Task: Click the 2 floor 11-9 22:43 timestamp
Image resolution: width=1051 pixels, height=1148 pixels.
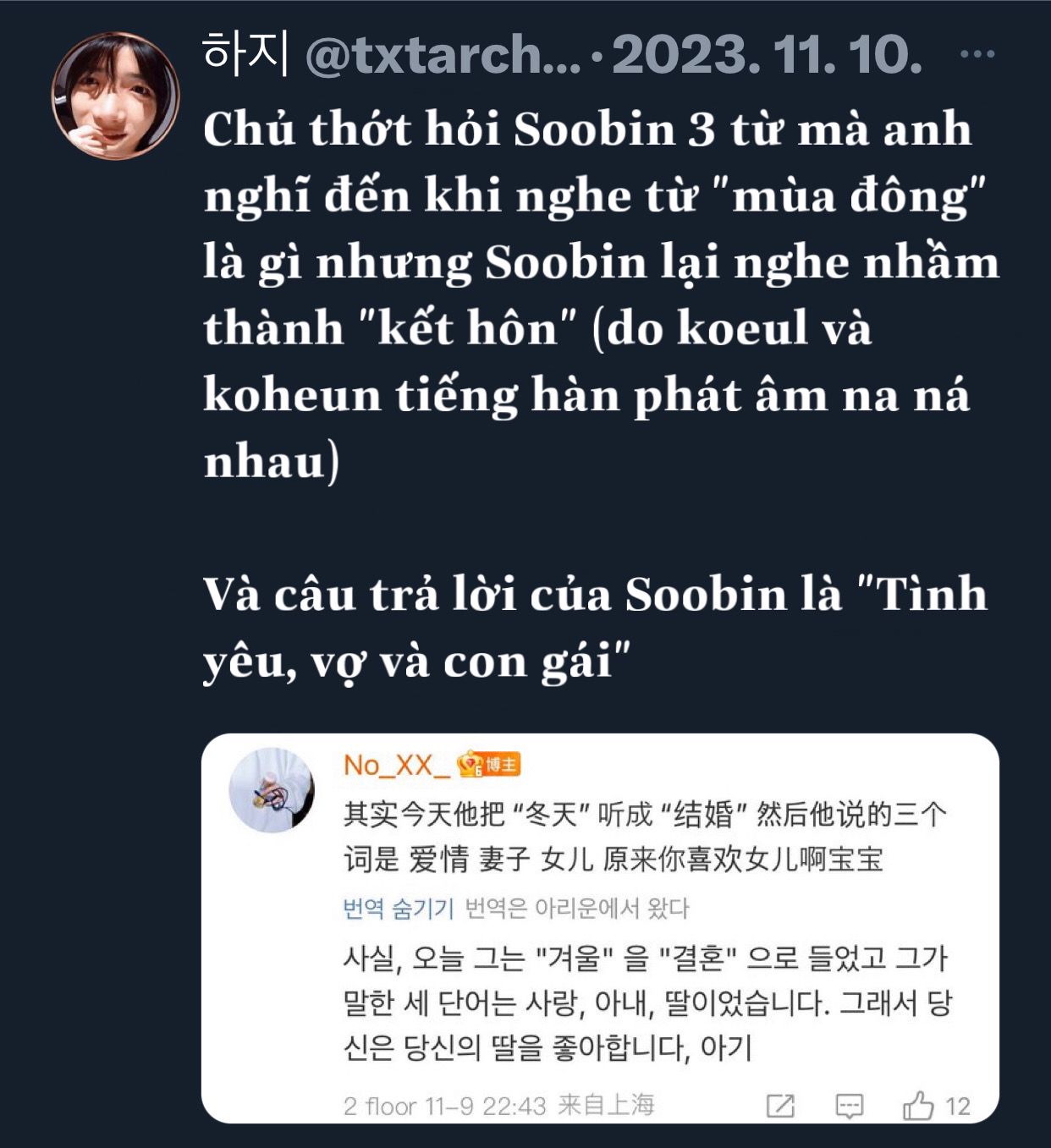Action: click(x=444, y=1106)
